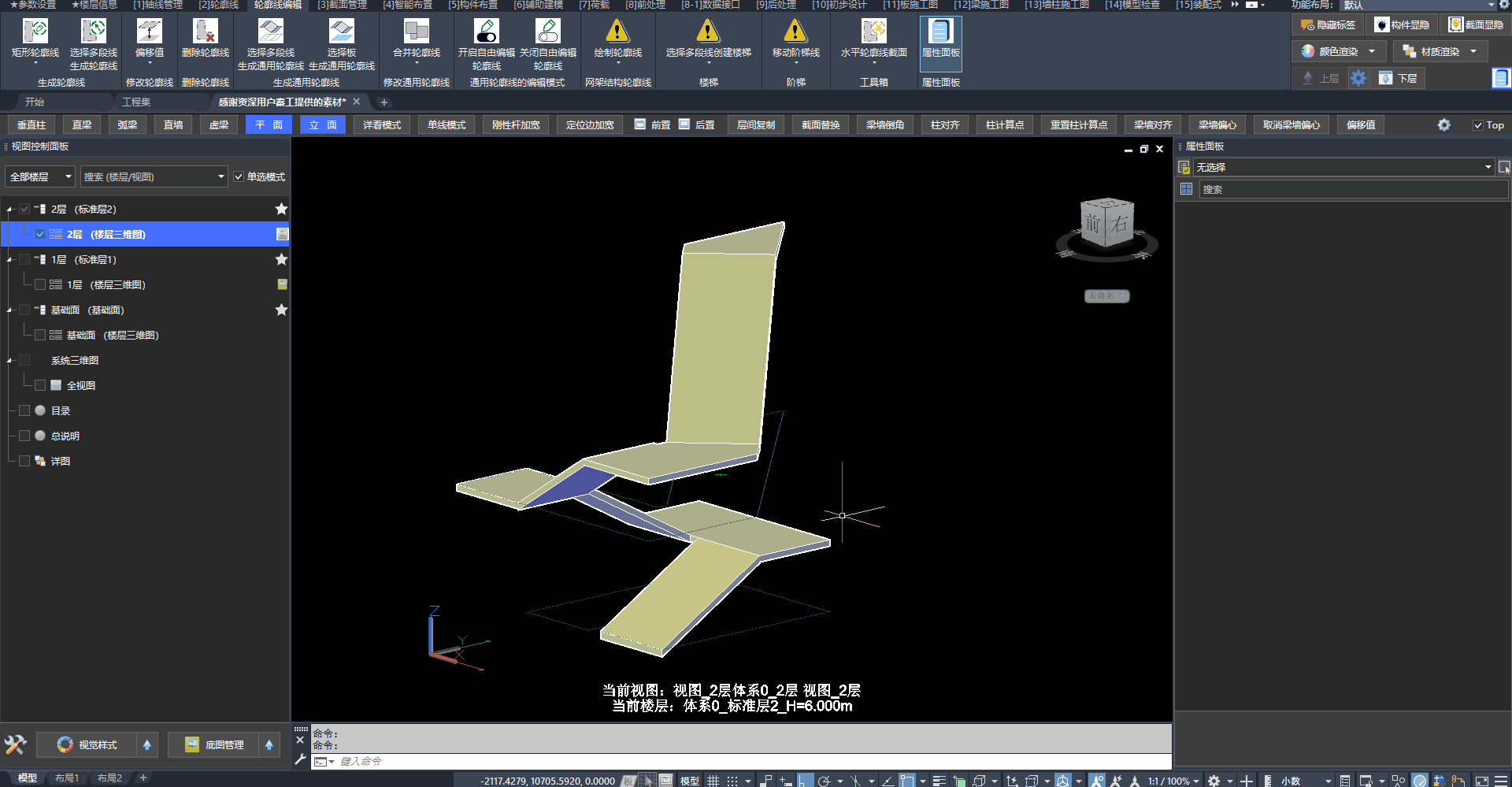The width and height of the screenshot is (1512, 787).
Task: Toggle the Top checkbox in toolbar
Action: (x=1478, y=125)
